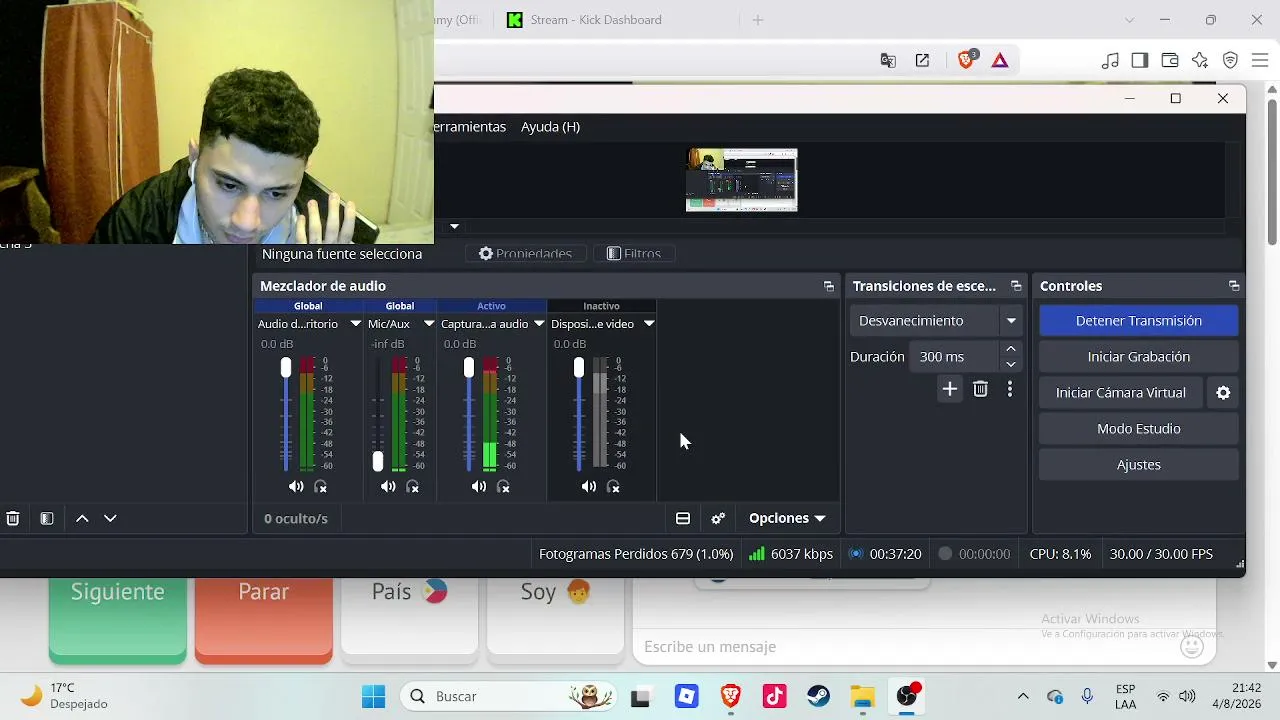Open Steam from Windows taskbar

click(x=819, y=696)
